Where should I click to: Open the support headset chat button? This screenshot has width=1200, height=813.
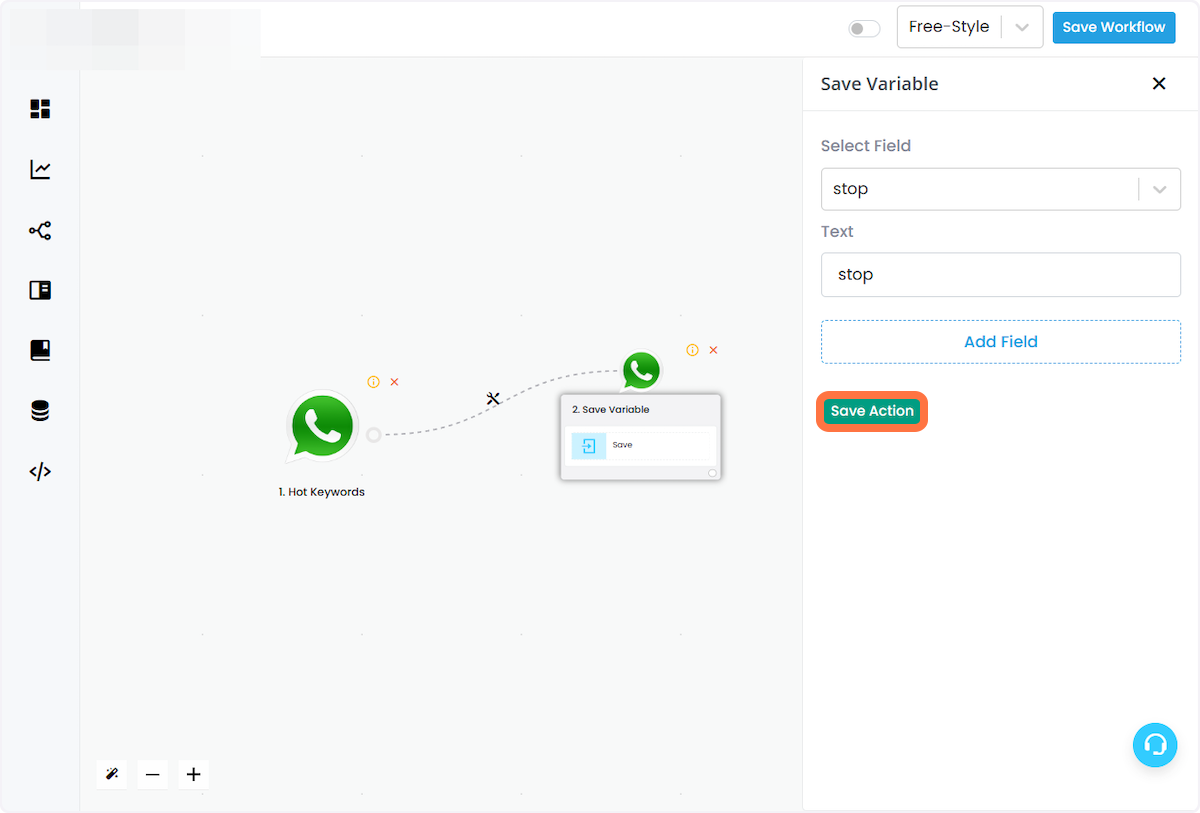pos(1155,745)
